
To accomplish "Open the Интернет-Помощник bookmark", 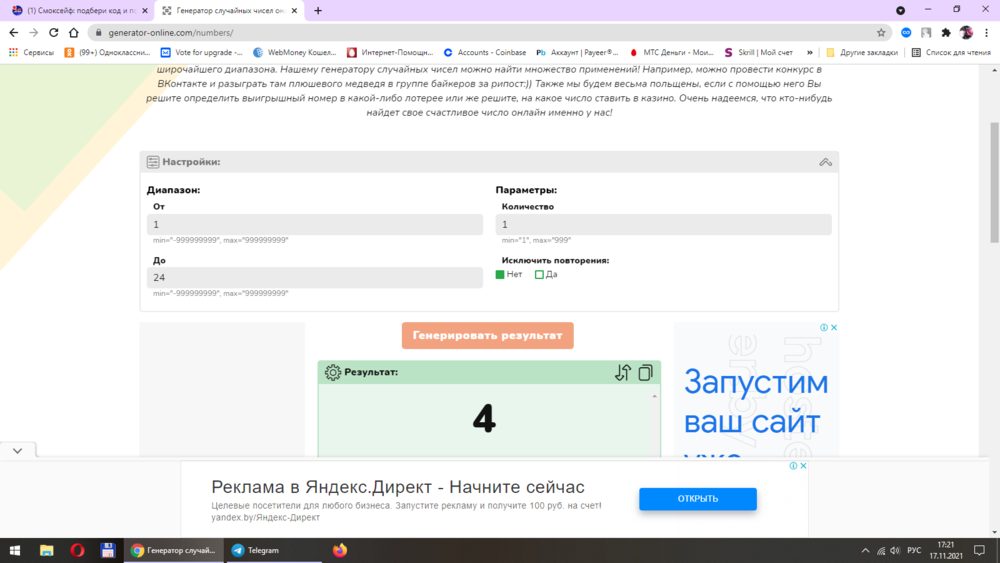I will (390, 52).
